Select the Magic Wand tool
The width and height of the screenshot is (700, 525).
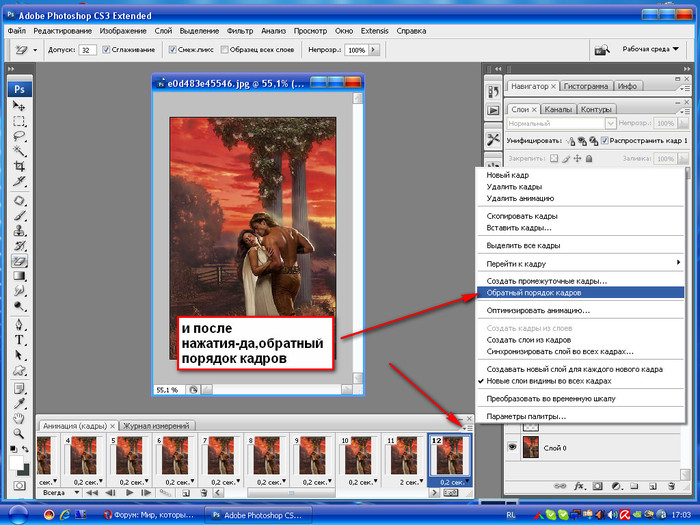click(19, 151)
